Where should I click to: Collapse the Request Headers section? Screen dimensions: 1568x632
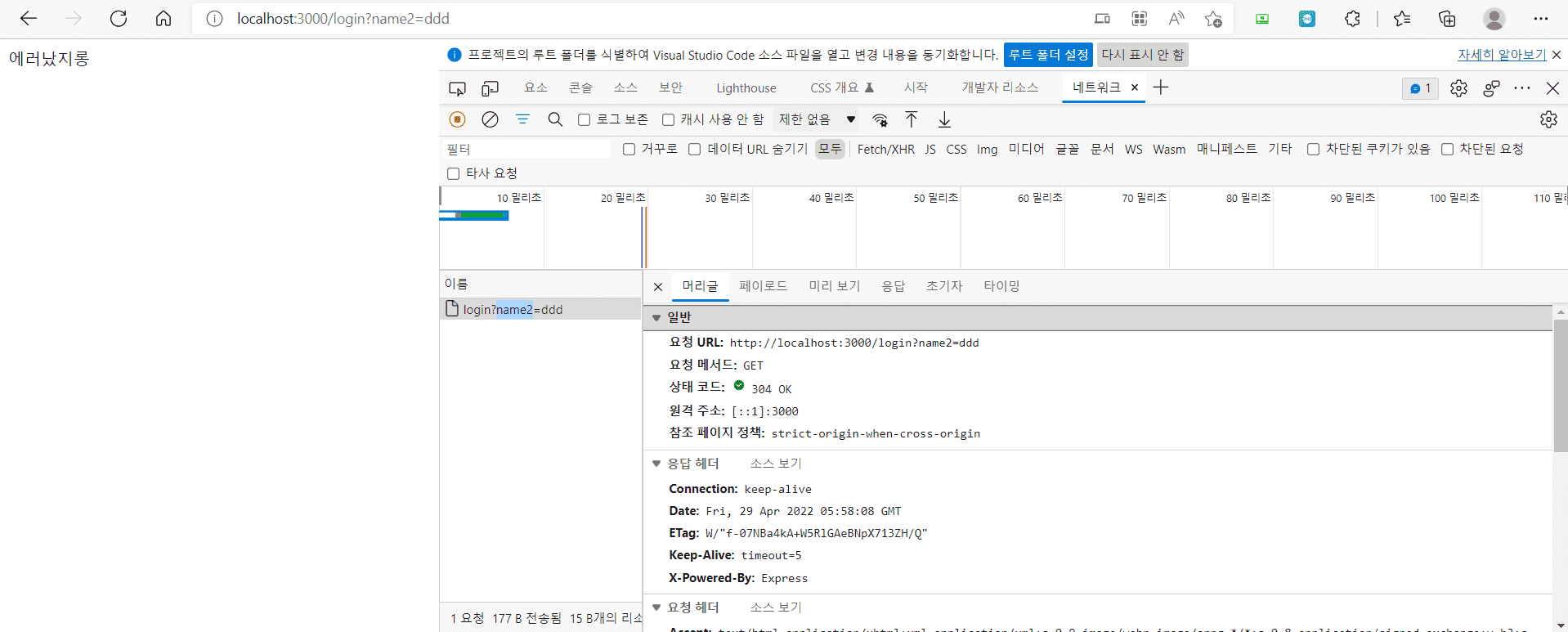pyautogui.click(x=656, y=607)
